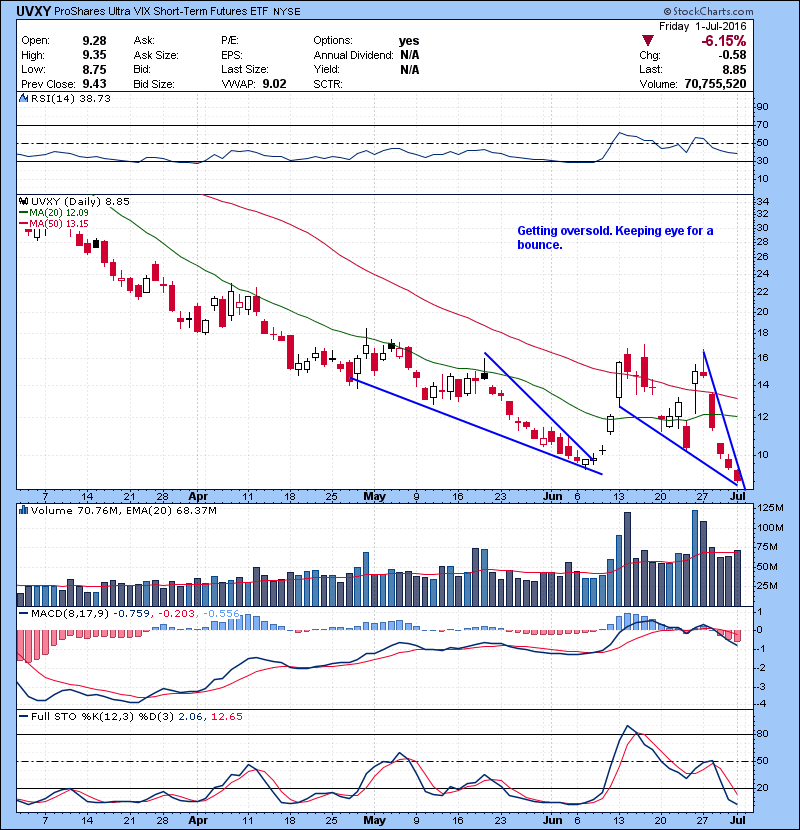Click the -4 level on the MACD axis
This screenshot has height=830, width=800.
760,704
